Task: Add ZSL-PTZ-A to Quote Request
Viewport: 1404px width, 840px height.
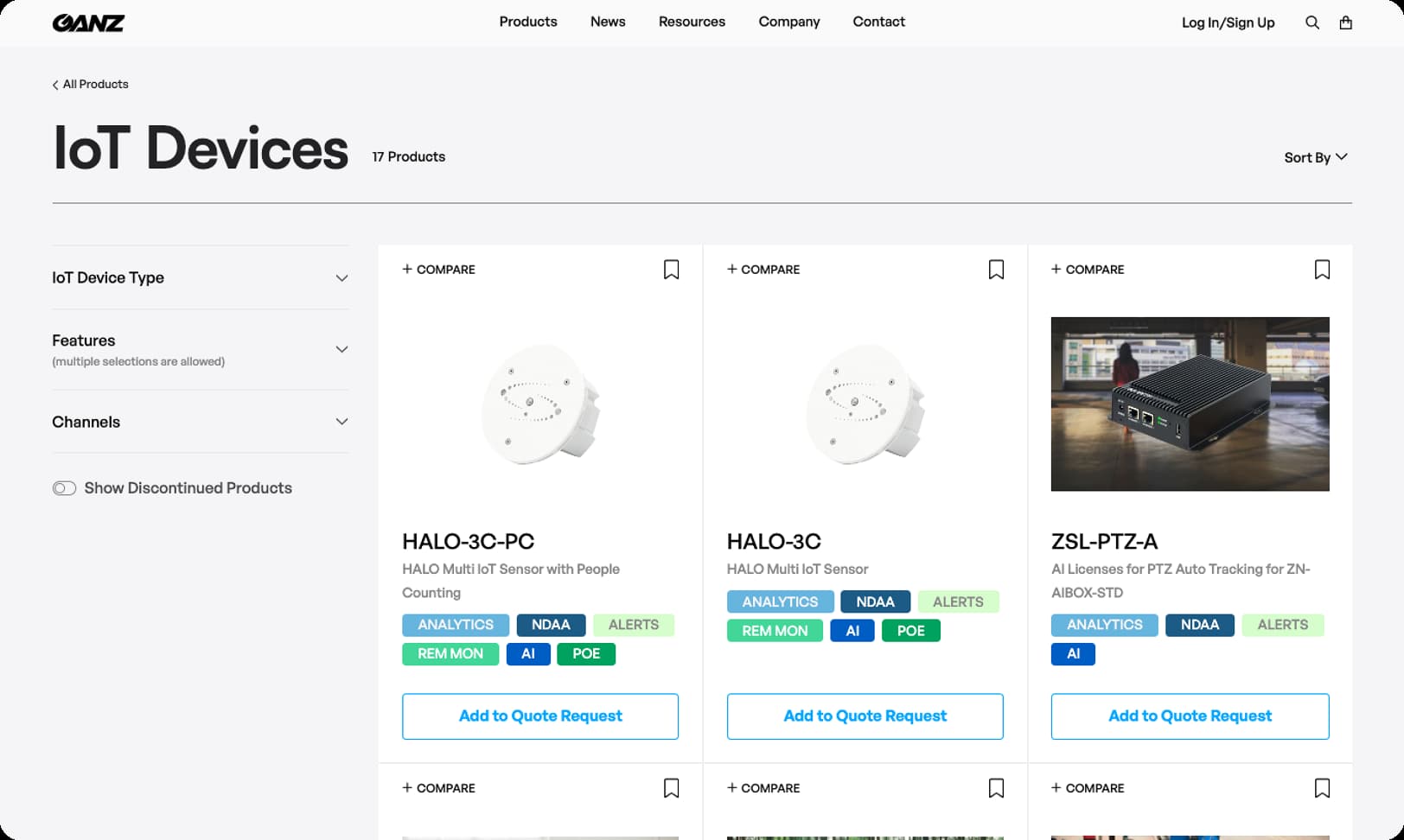Action: coord(1190,716)
